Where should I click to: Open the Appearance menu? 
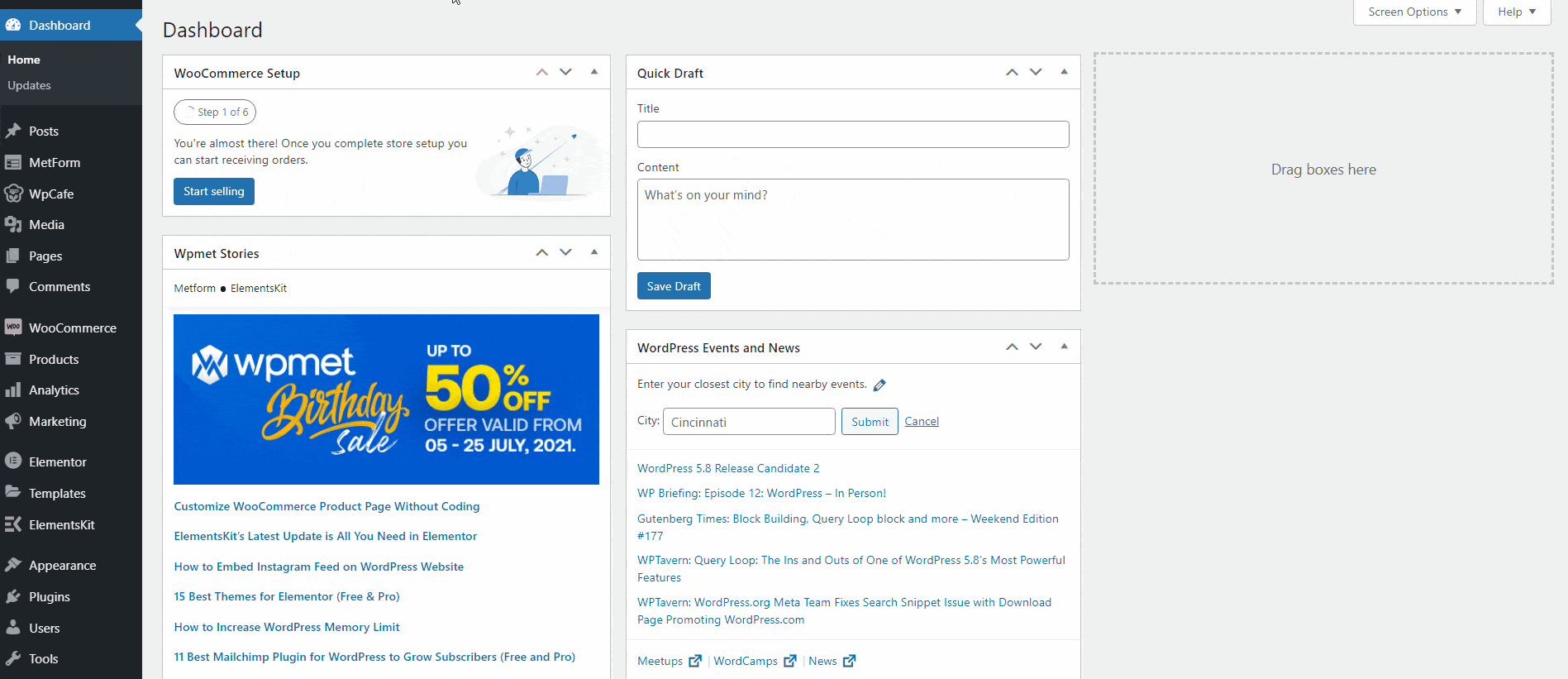tap(71, 565)
